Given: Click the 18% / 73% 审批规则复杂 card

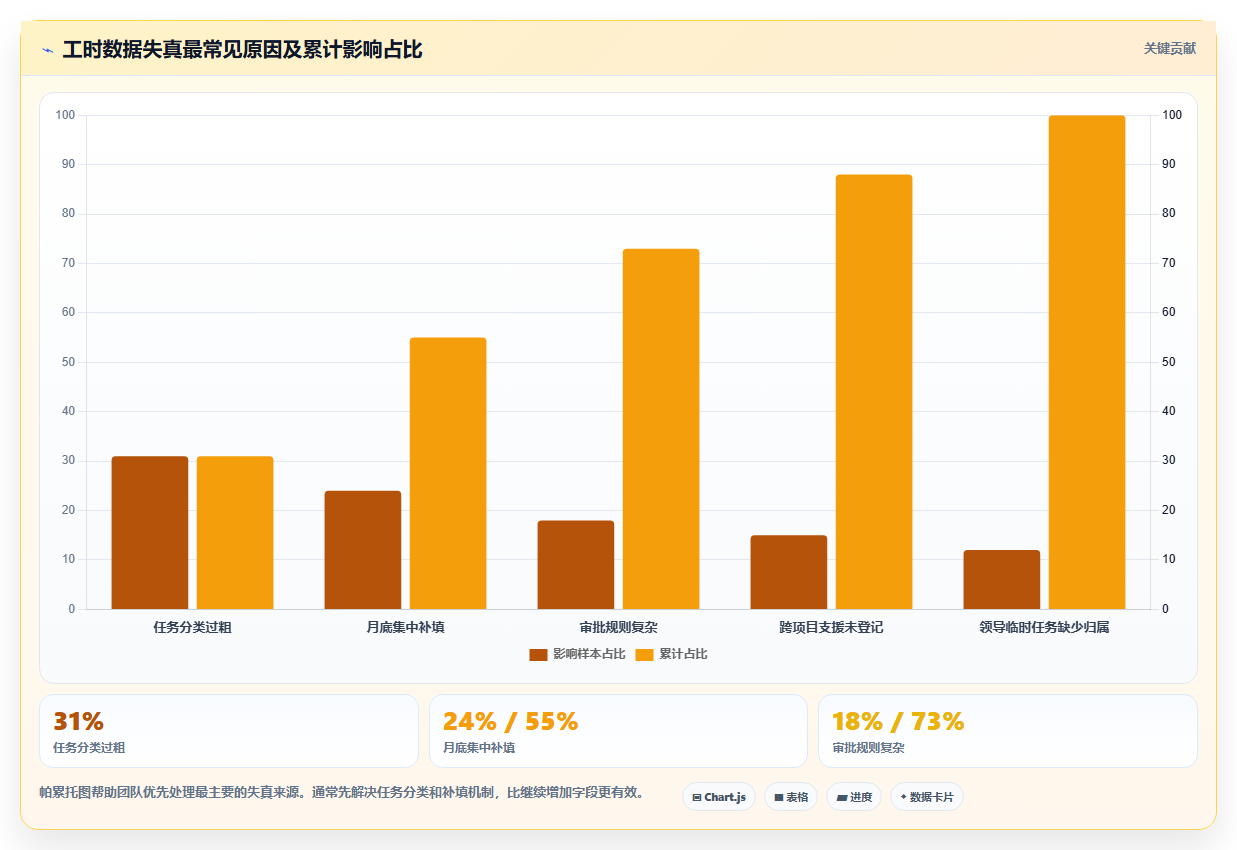Looking at the screenshot, I should point(1008,731).
